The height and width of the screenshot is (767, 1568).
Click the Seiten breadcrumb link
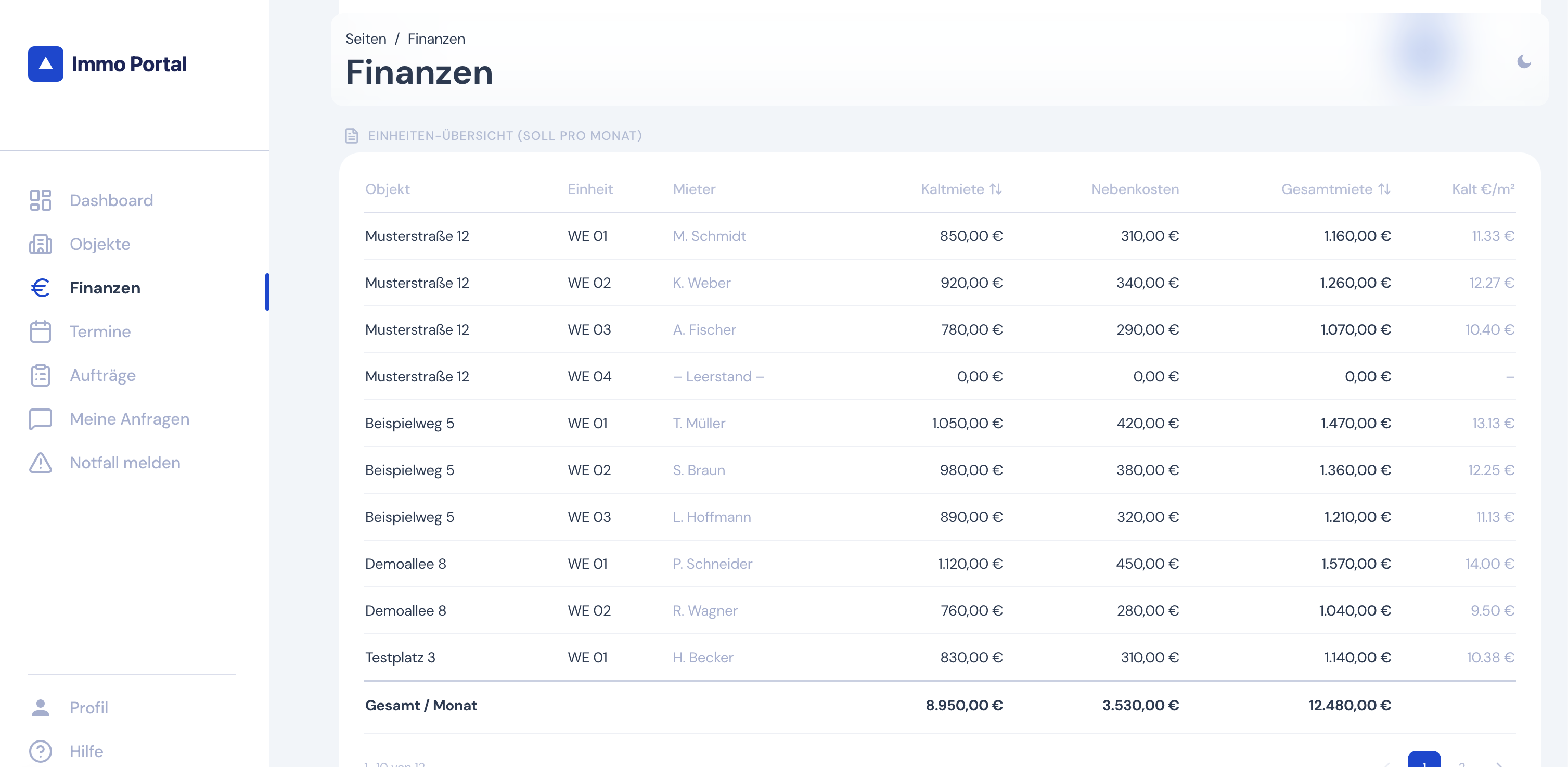(x=365, y=39)
